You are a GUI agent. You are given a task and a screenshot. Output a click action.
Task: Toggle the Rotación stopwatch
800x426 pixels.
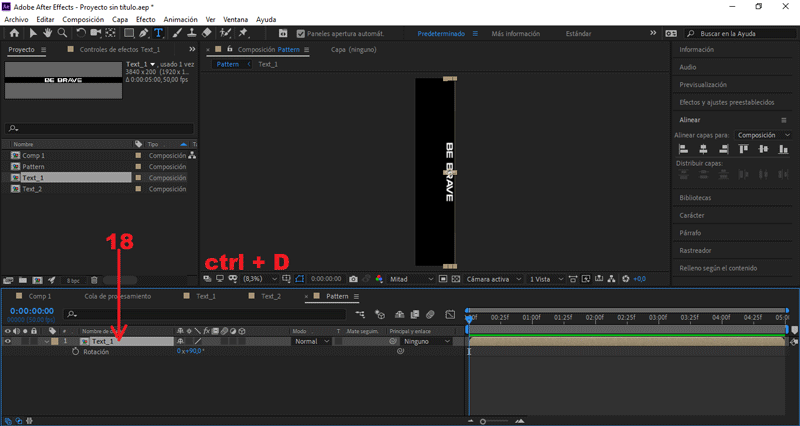[x=76, y=352]
